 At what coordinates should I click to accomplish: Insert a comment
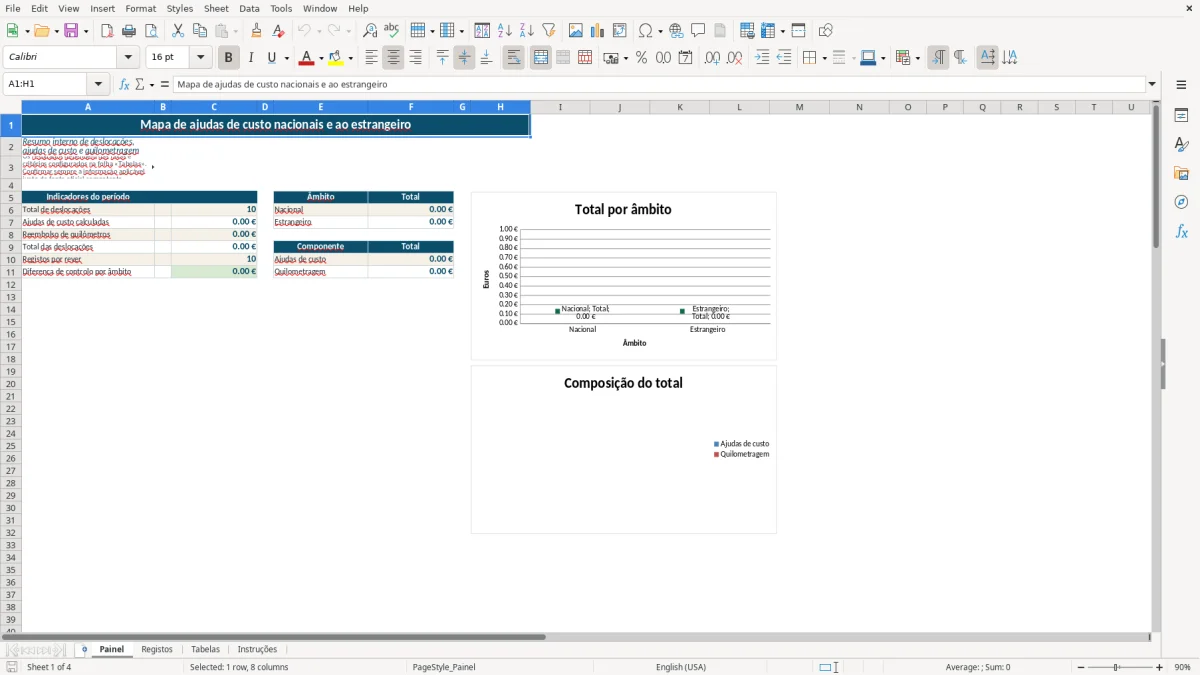(698, 31)
